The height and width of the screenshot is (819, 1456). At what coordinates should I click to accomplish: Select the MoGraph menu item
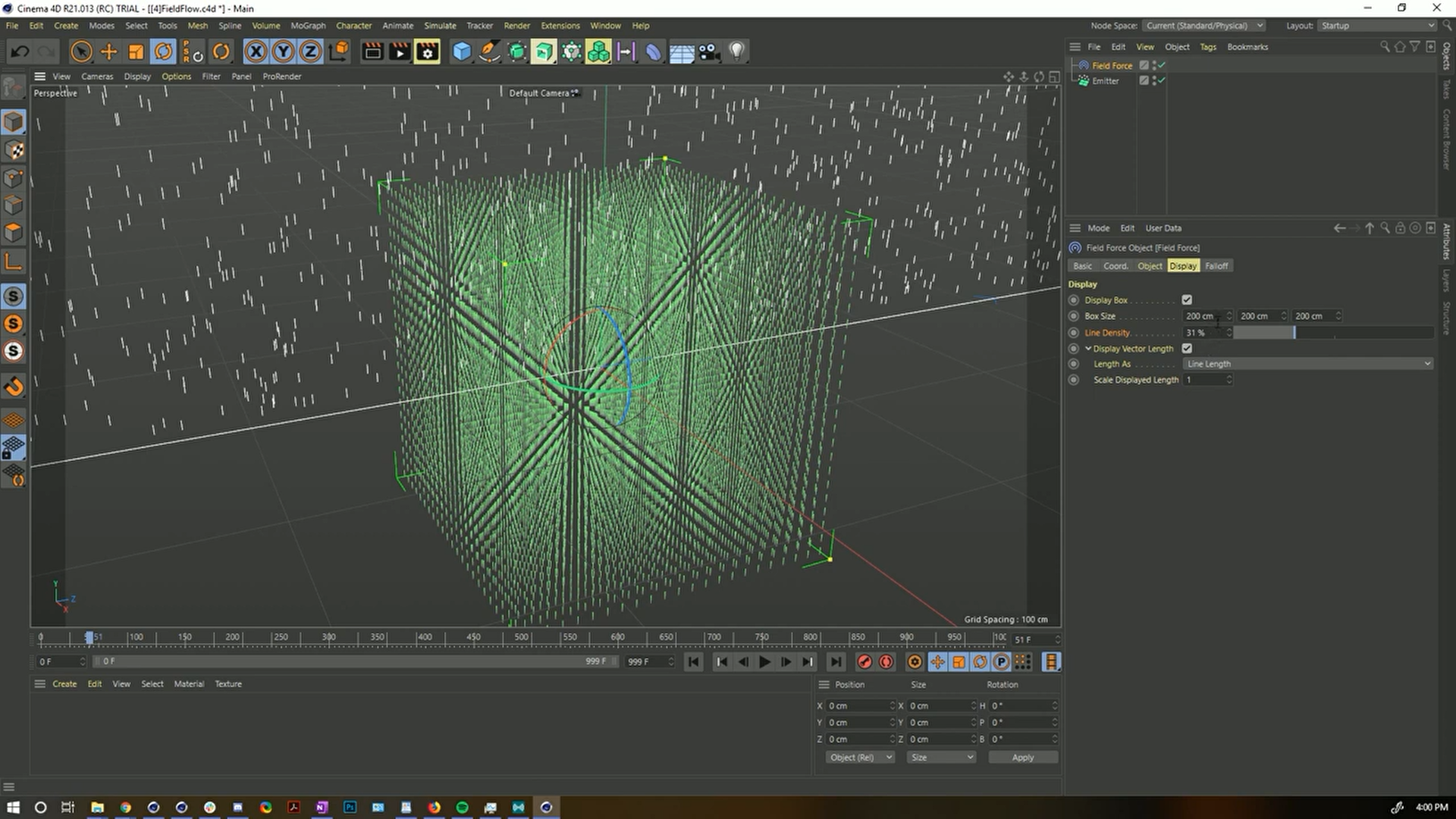point(308,25)
